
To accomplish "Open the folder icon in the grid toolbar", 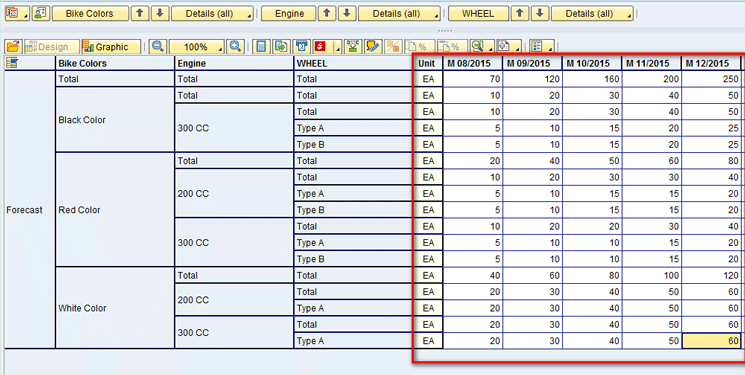I will tap(13, 47).
